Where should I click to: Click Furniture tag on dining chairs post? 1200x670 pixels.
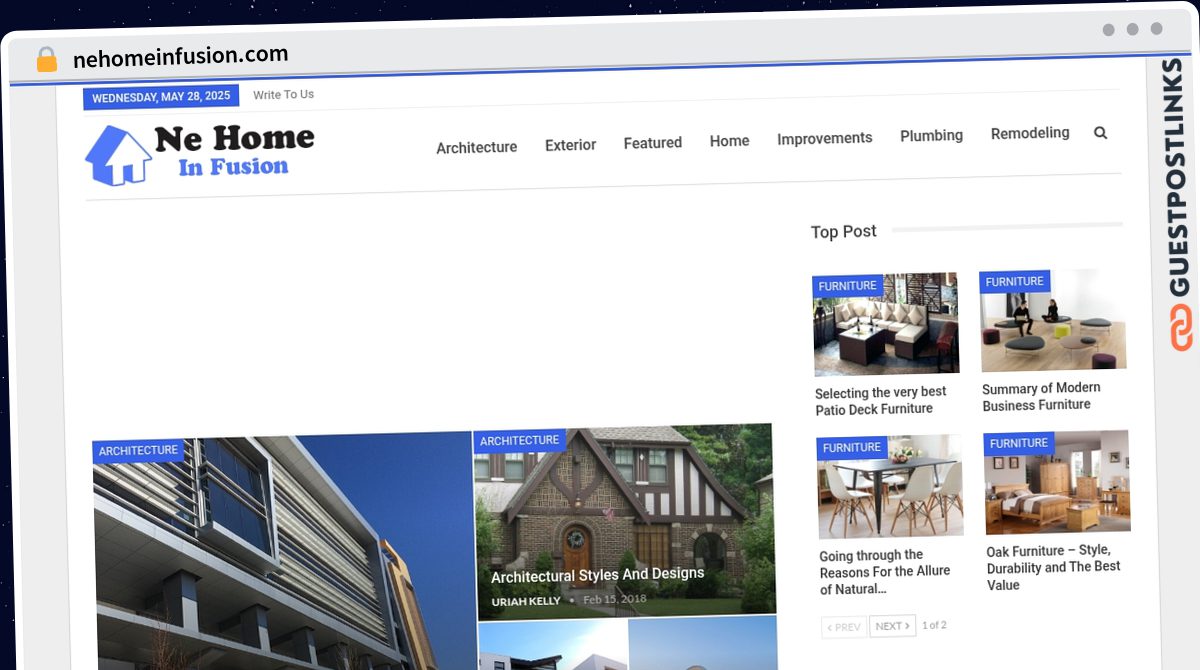pos(852,448)
